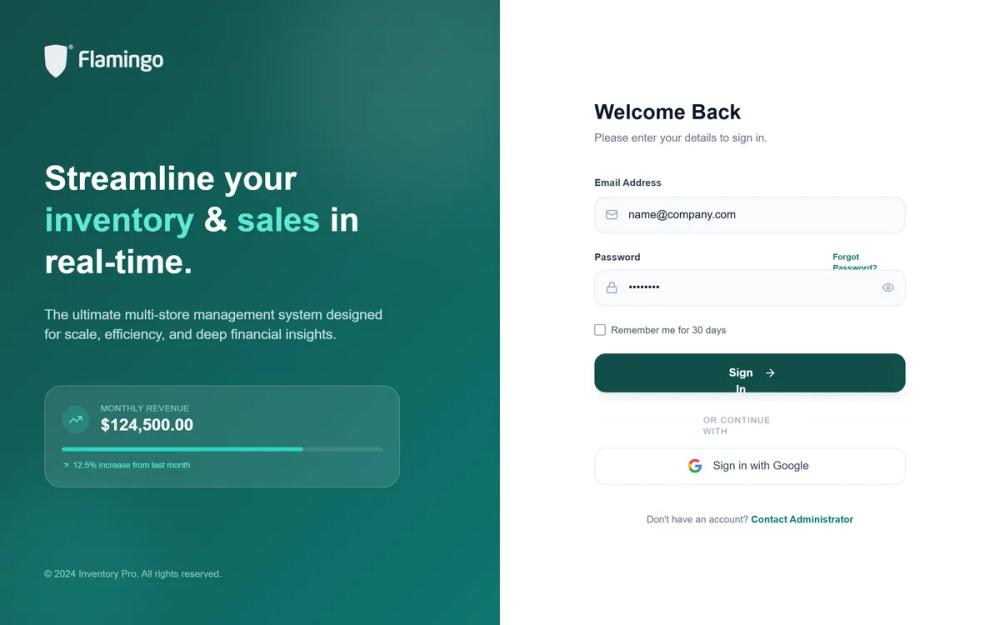1000x625 pixels.
Task: Focus the Password input field
Action: 750,288
